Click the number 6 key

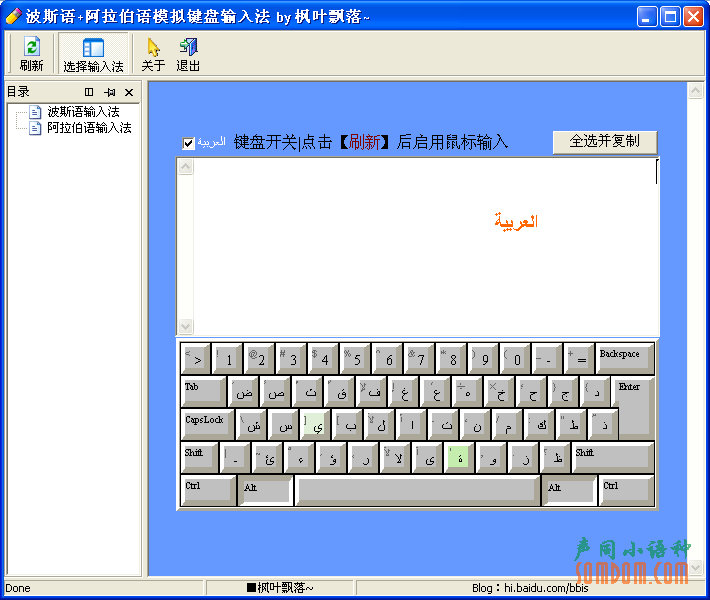point(387,358)
